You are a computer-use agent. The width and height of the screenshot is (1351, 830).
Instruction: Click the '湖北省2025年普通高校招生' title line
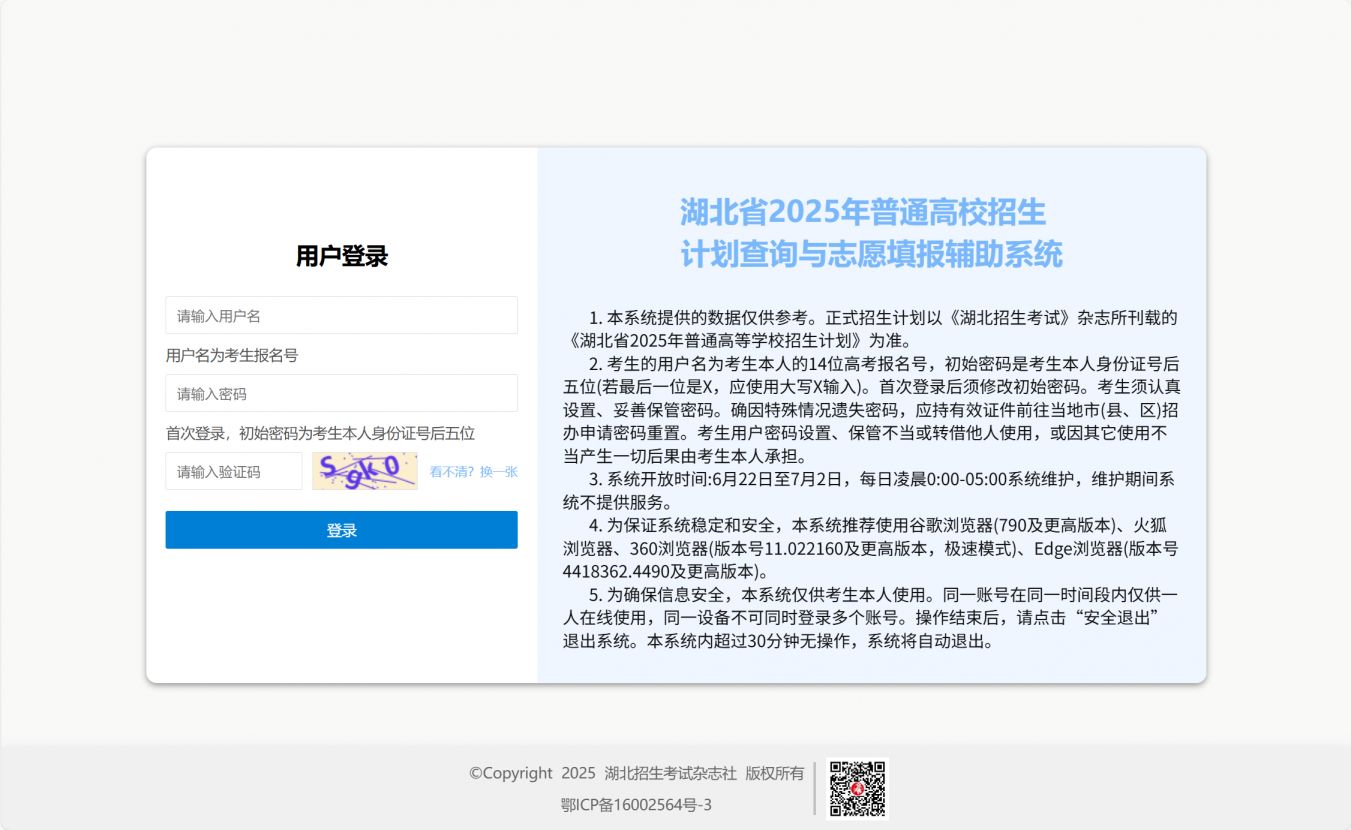(x=862, y=212)
